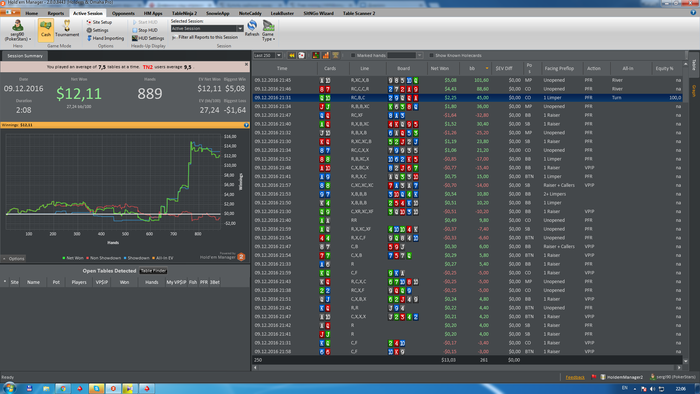Toggle Net Won legend series

73,258
